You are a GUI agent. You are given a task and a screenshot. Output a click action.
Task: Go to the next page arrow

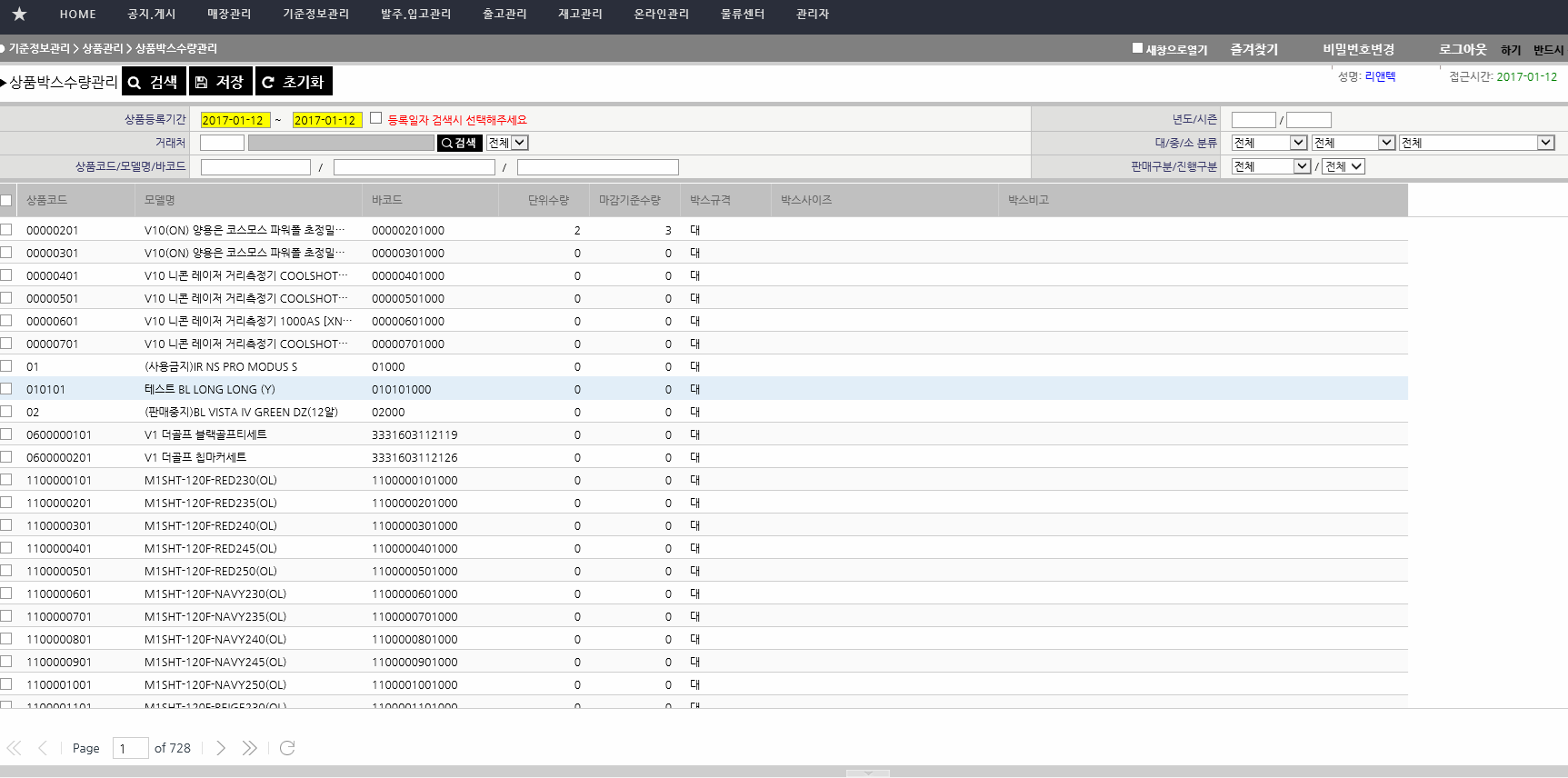221,748
